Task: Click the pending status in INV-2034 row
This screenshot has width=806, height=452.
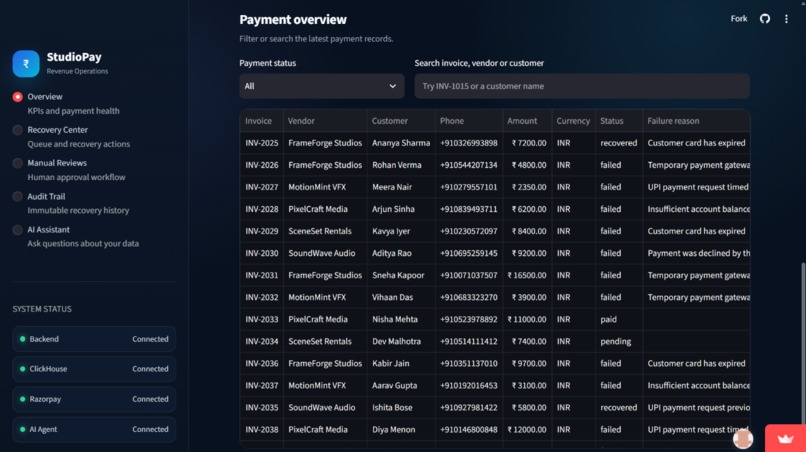Action: tap(618, 341)
